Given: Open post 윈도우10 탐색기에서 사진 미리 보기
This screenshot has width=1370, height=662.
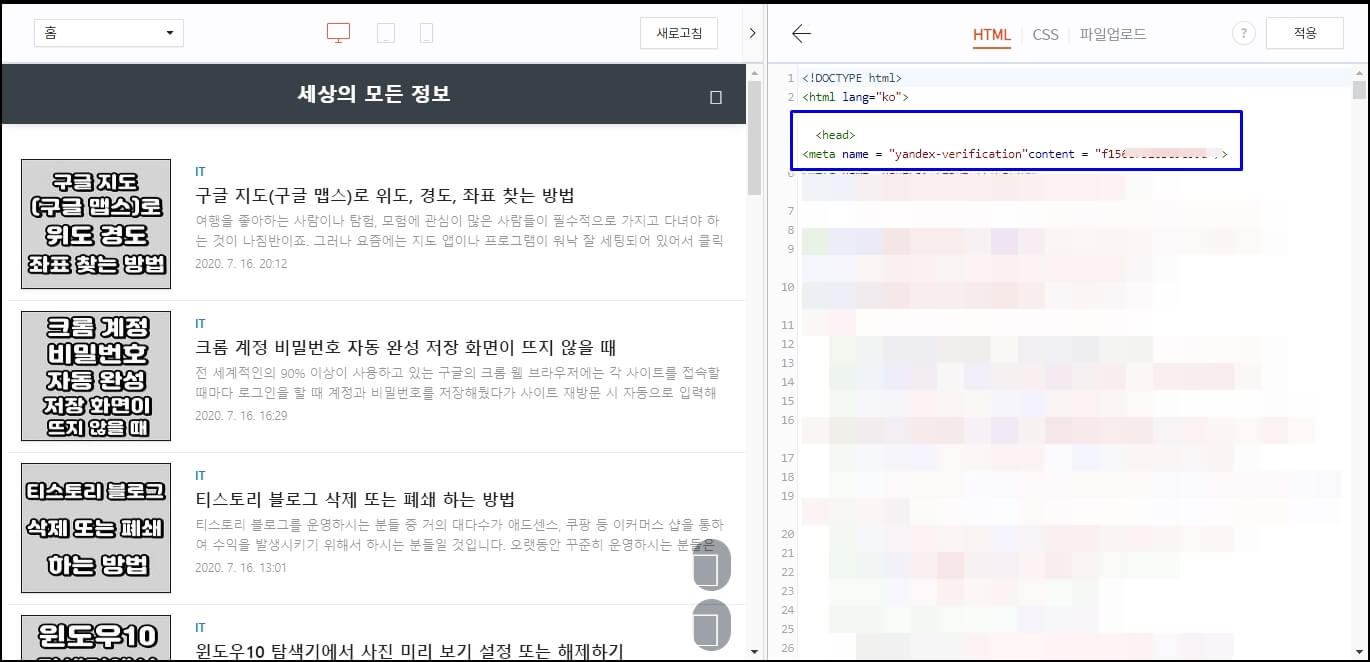Looking at the screenshot, I should click(409, 651).
